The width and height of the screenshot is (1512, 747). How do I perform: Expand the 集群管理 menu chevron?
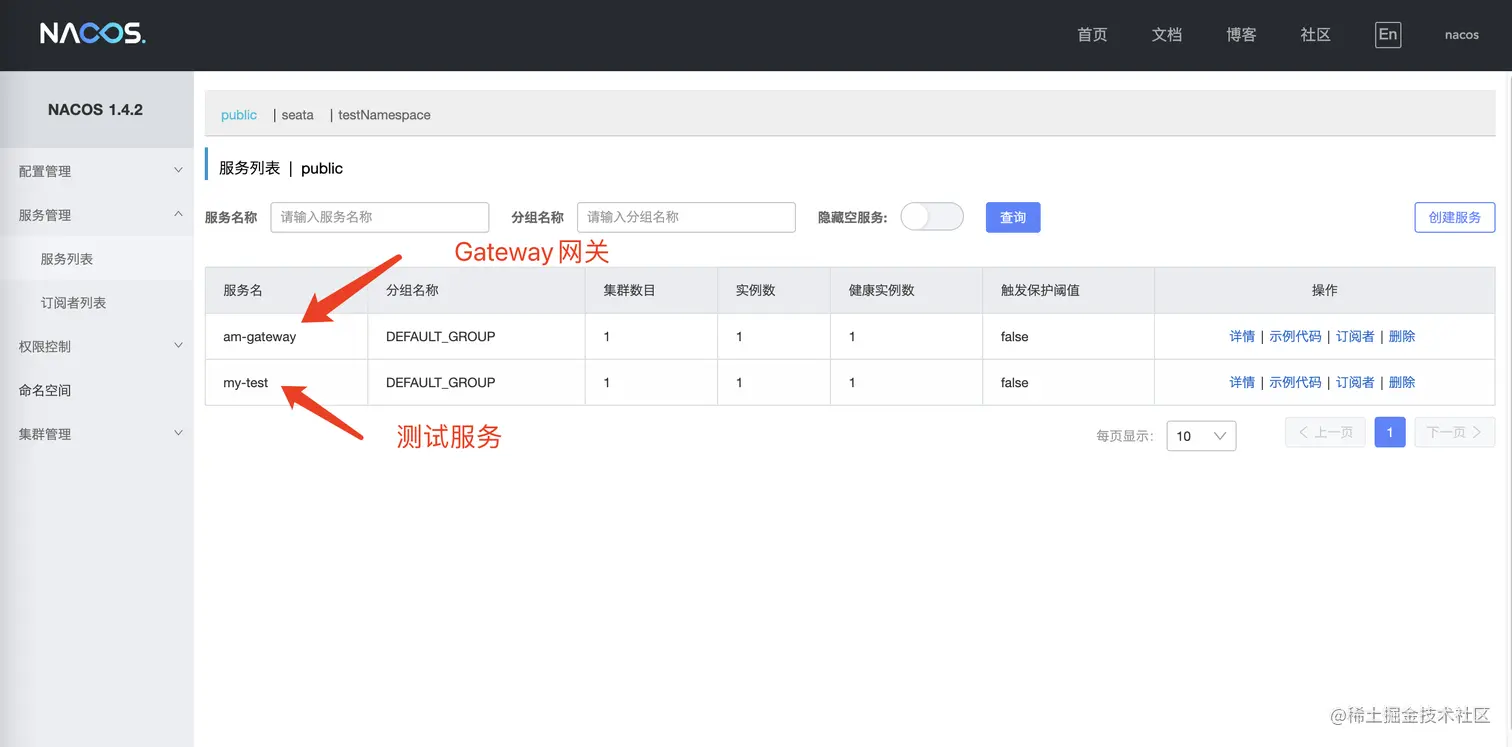coord(178,433)
